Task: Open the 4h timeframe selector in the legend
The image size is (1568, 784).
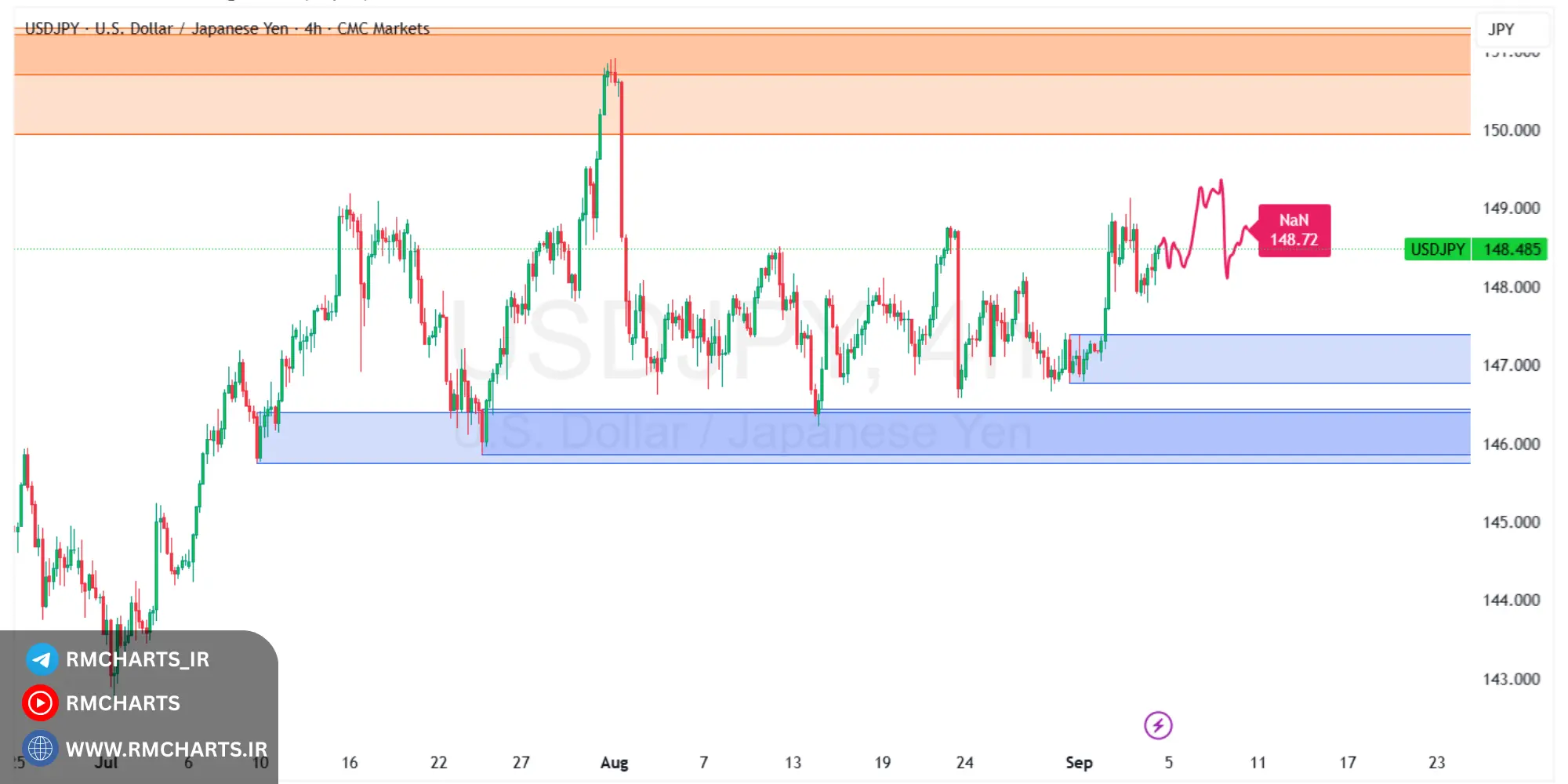Action: (313, 29)
